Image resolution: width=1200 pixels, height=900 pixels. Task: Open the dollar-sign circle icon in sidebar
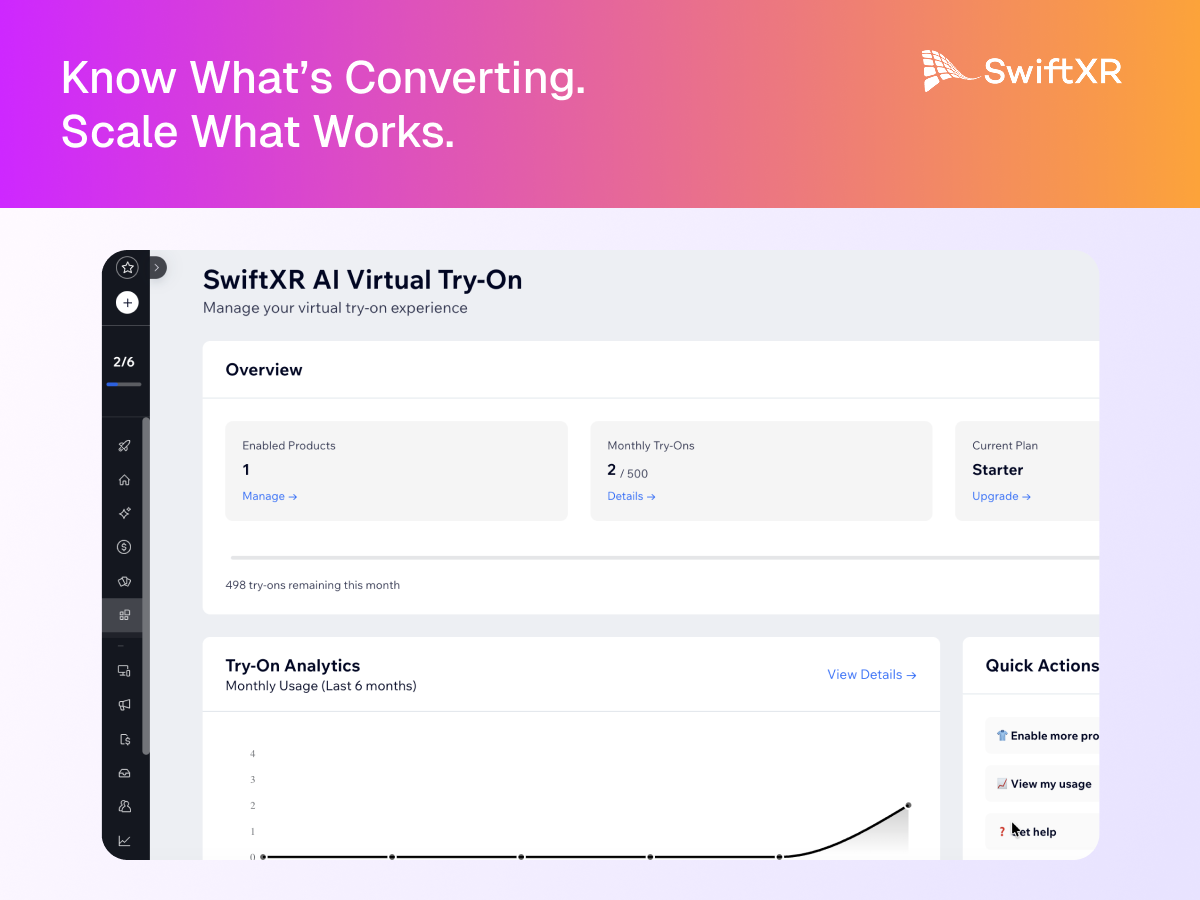[125, 547]
